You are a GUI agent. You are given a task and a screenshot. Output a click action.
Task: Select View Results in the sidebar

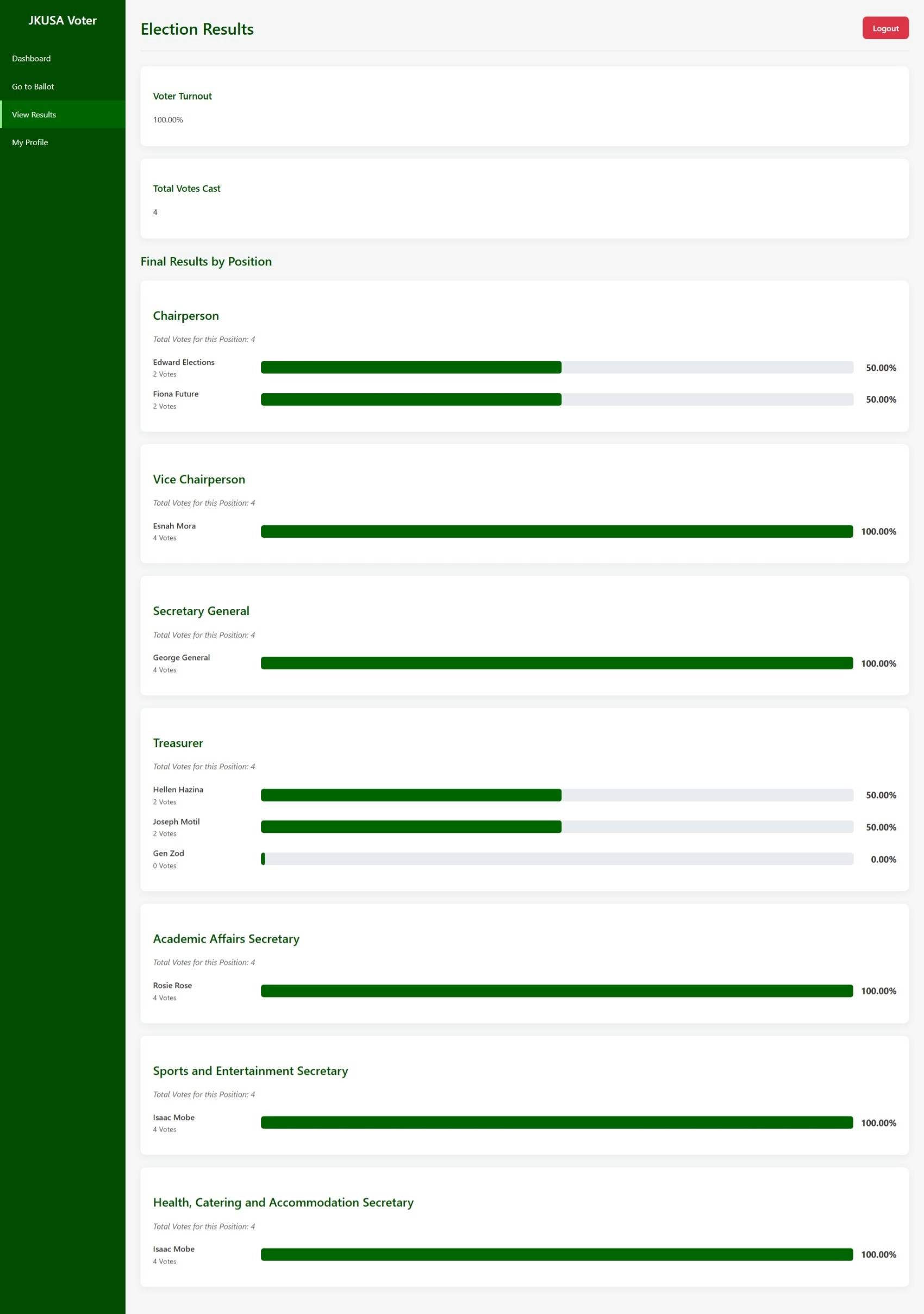point(63,115)
